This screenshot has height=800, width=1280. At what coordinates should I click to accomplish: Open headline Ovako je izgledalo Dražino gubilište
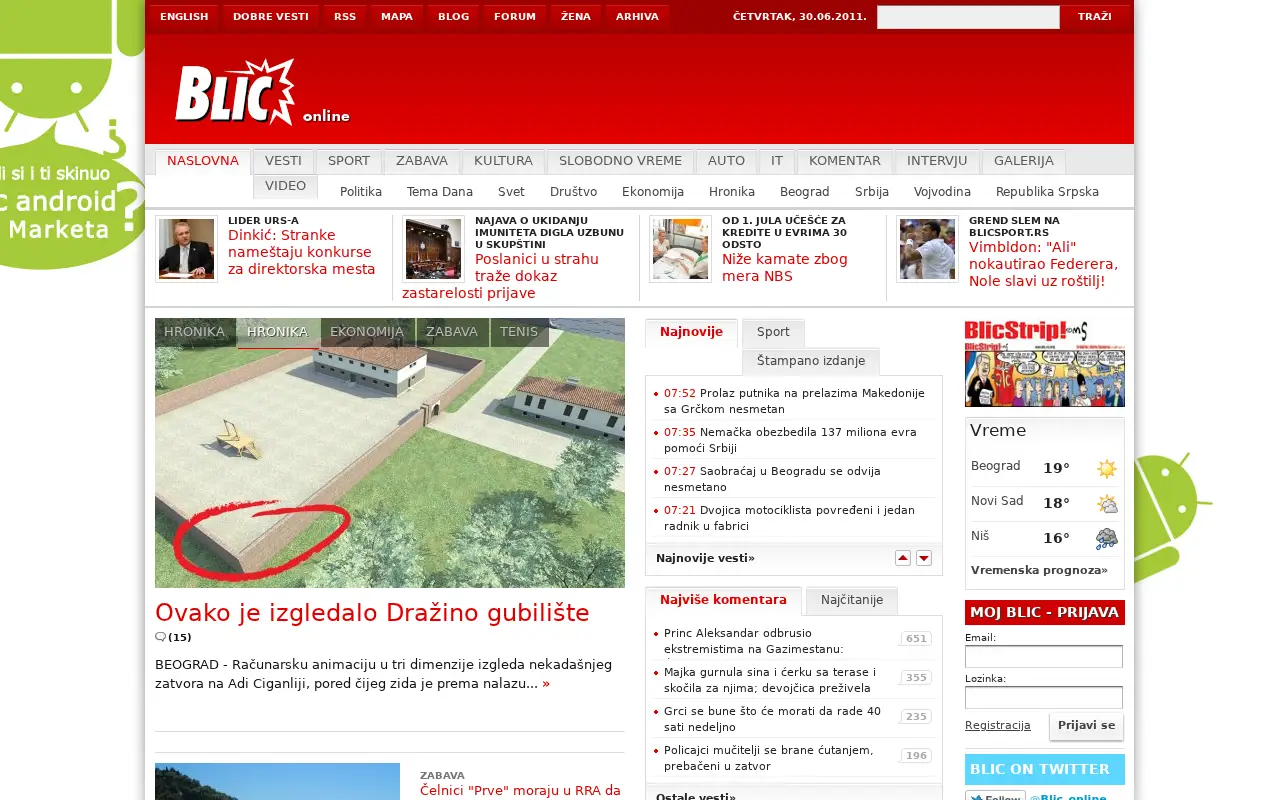pos(372,612)
